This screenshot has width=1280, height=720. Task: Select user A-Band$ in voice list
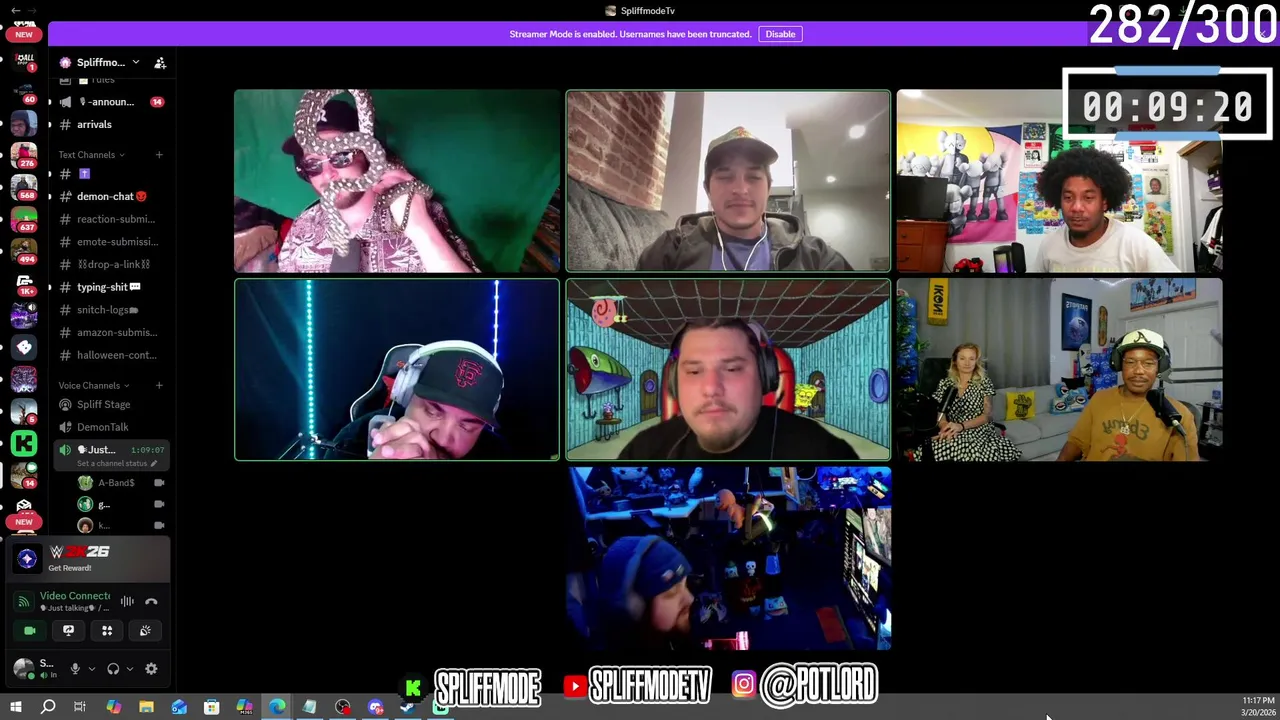tap(121, 483)
